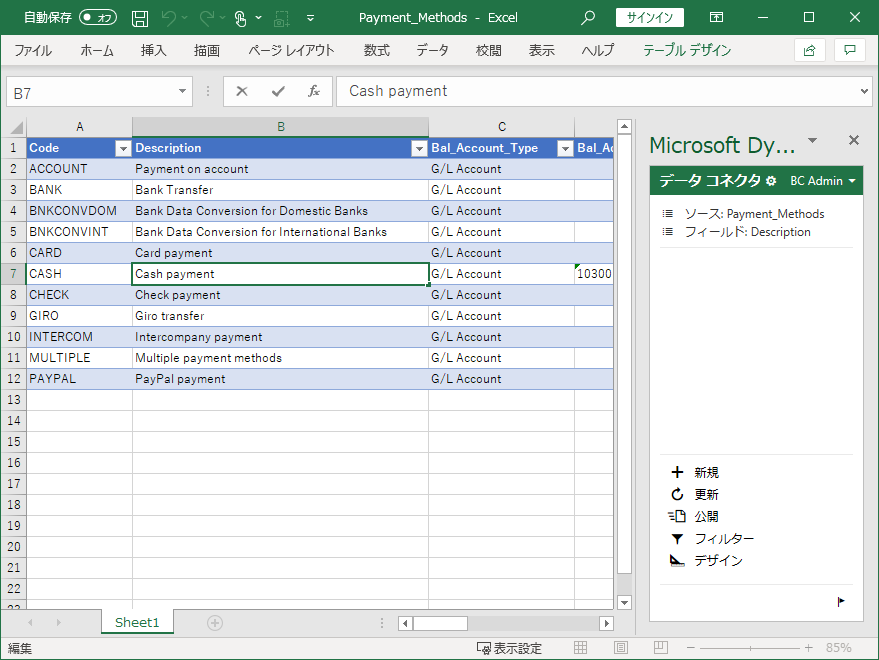Cancel the formula edit with X icon
879x660 pixels.
click(242, 91)
